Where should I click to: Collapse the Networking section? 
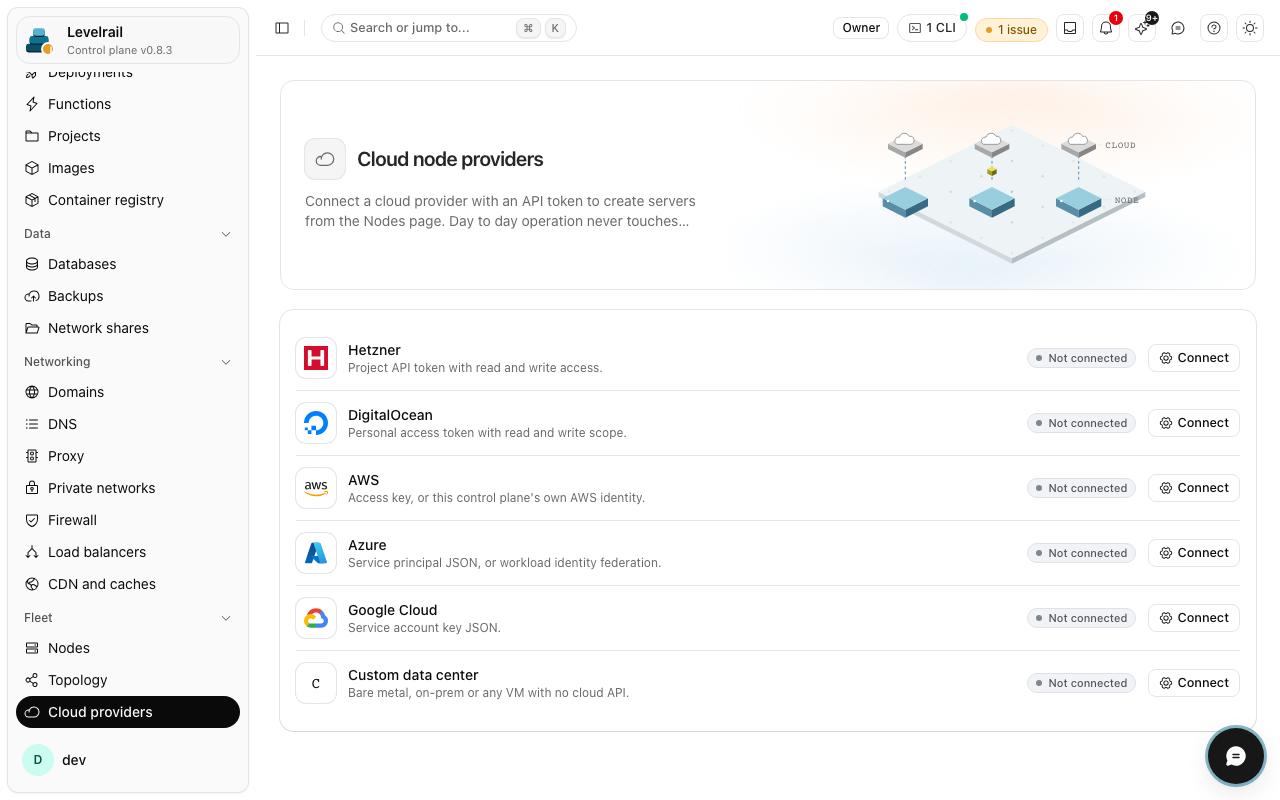tap(128, 362)
